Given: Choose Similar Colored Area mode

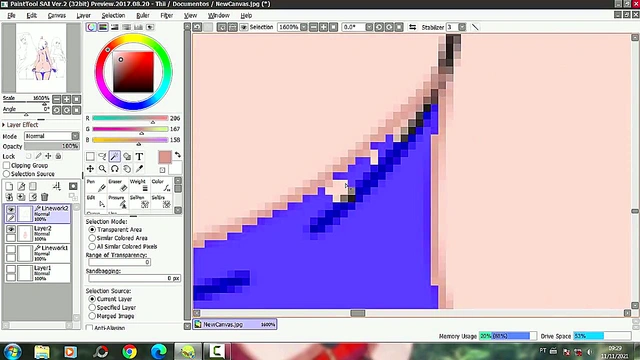Looking at the screenshot, I should coord(92,238).
